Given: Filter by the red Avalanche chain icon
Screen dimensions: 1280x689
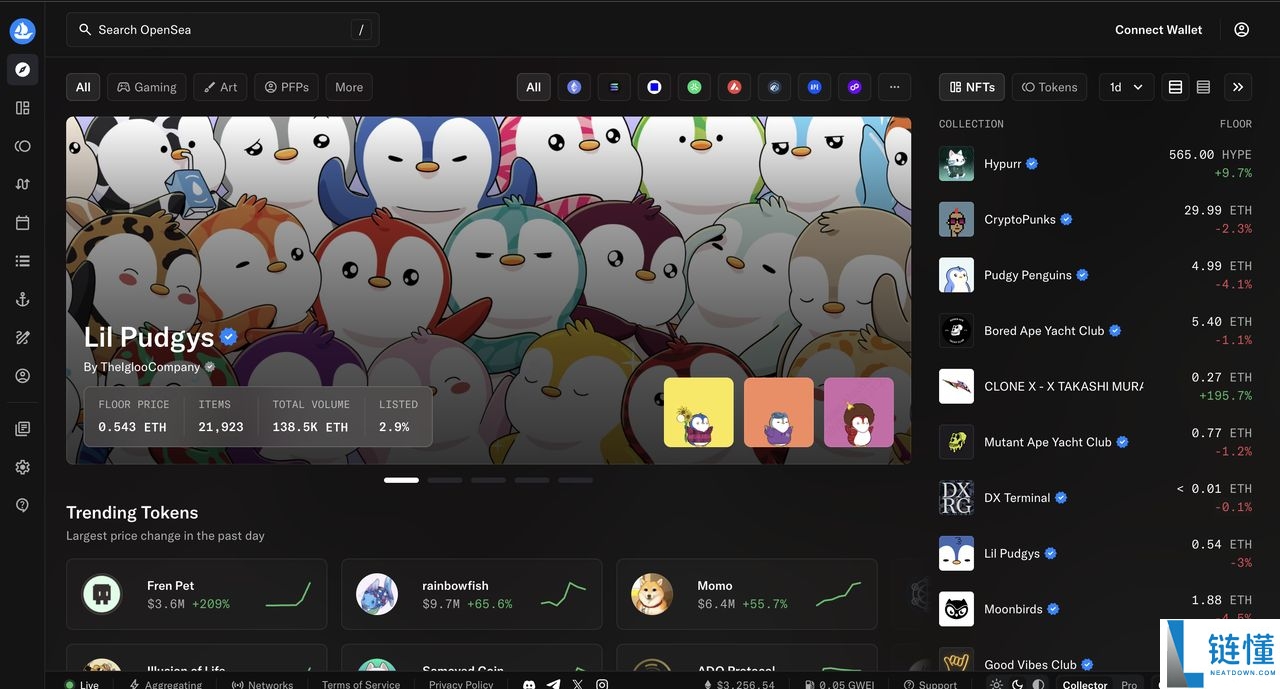Looking at the screenshot, I should (x=734, y=87).
